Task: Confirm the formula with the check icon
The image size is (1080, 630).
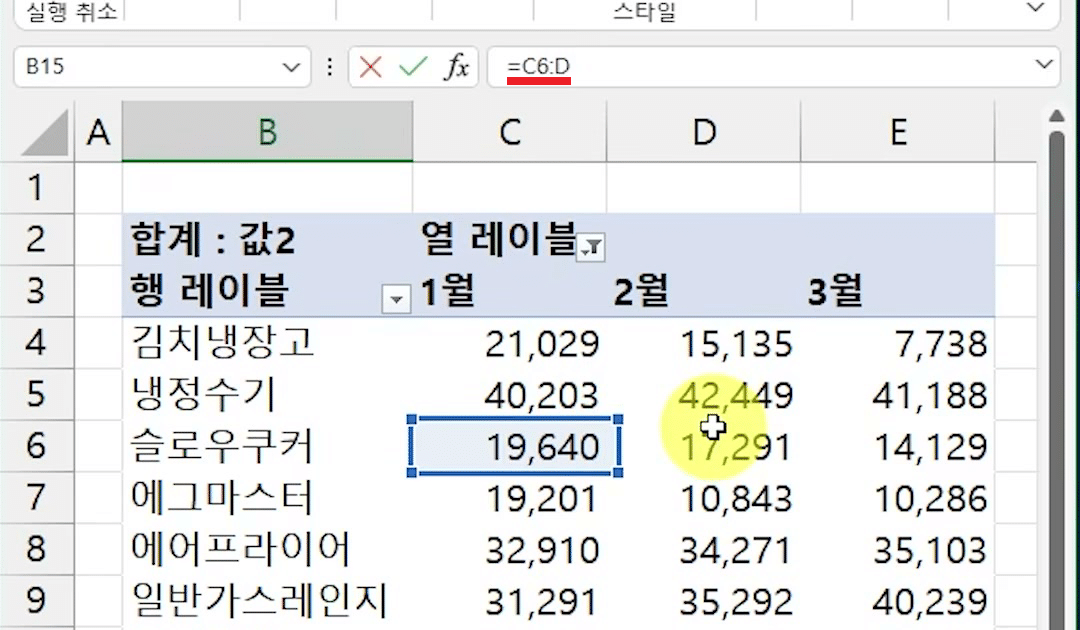Action: pos(413,67)
